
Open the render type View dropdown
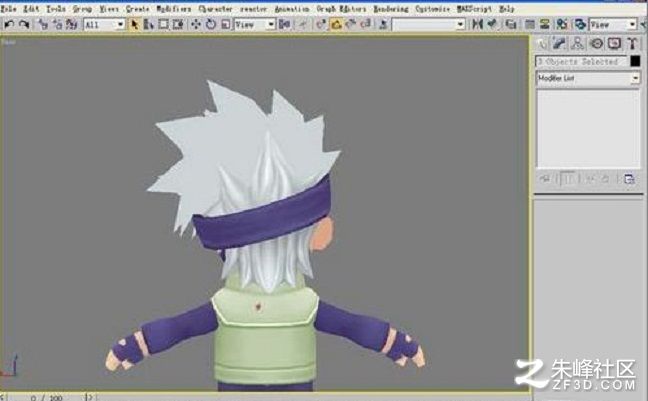tap(613, 25)
